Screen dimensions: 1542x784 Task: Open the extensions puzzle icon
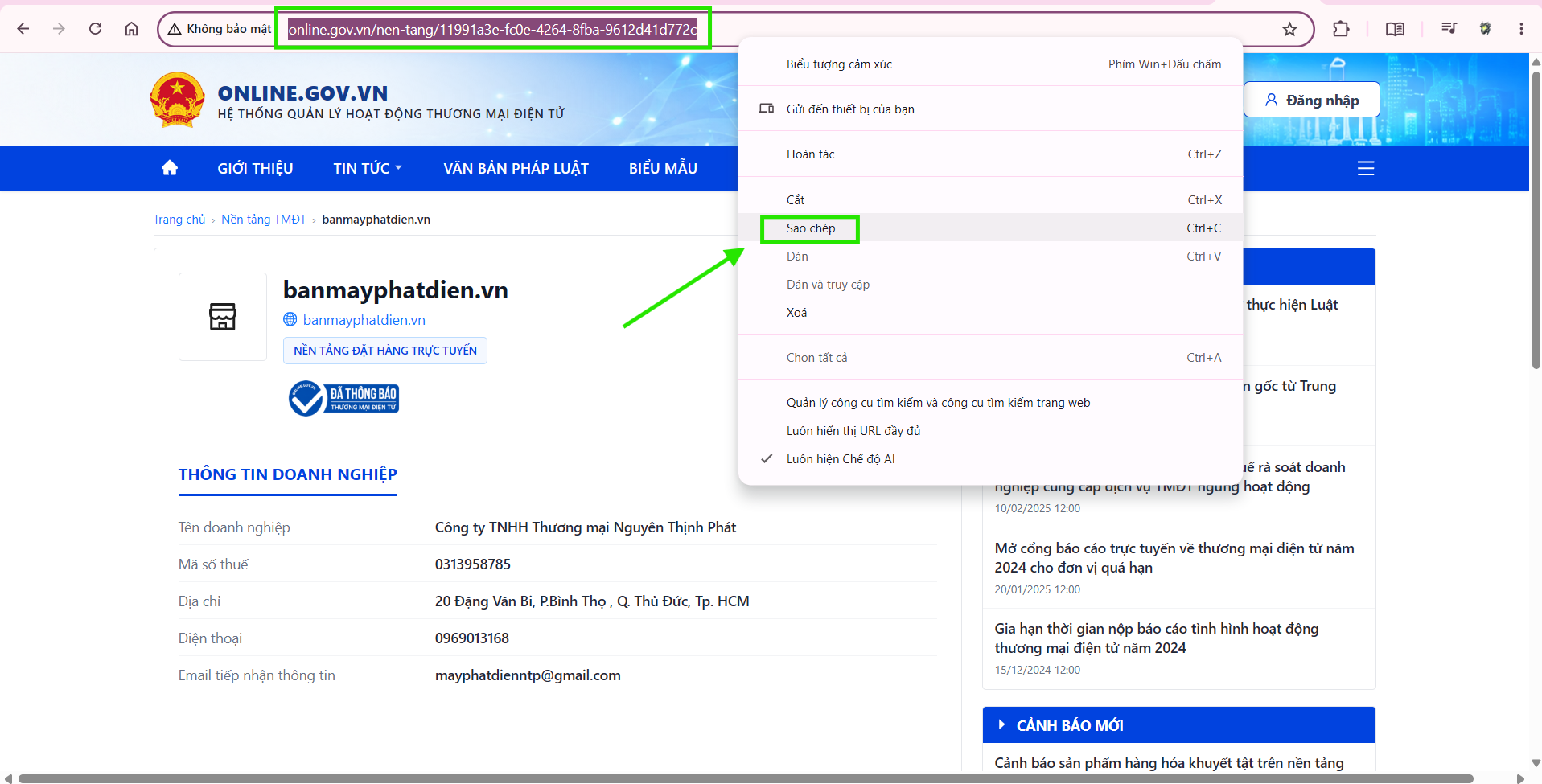pos(1341,29)
